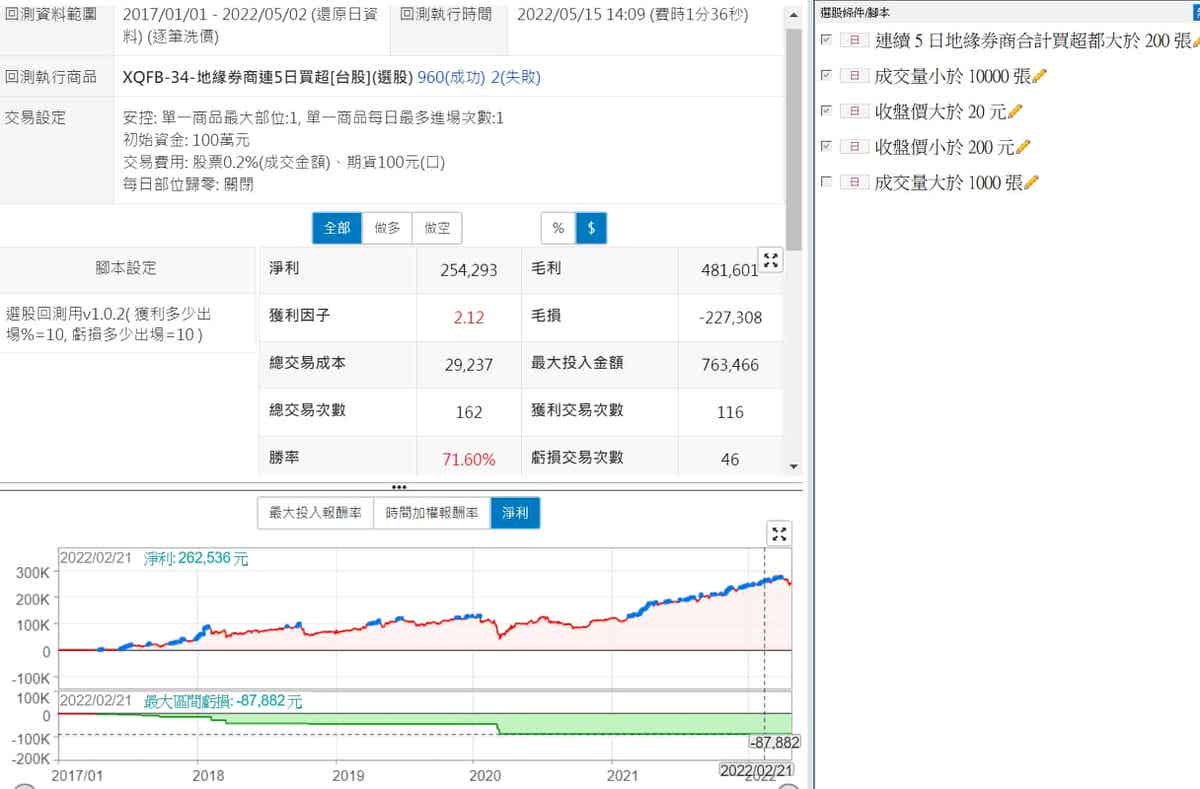Show chart as 最大投入報酬率
1200x789 pixels.
315,514
